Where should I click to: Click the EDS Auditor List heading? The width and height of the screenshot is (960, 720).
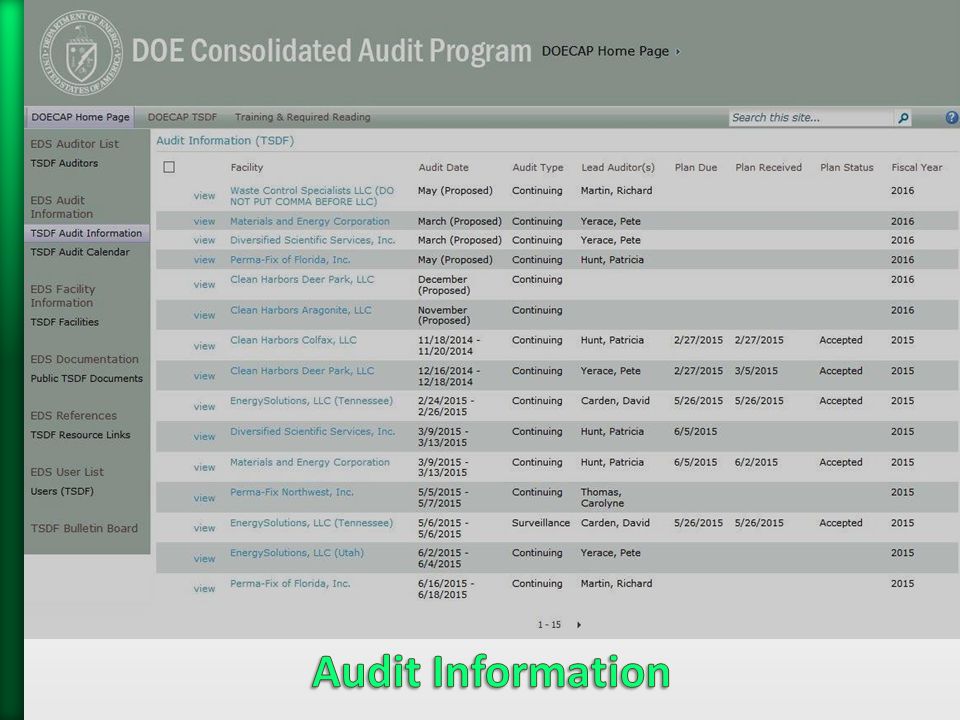click(74, 144)
